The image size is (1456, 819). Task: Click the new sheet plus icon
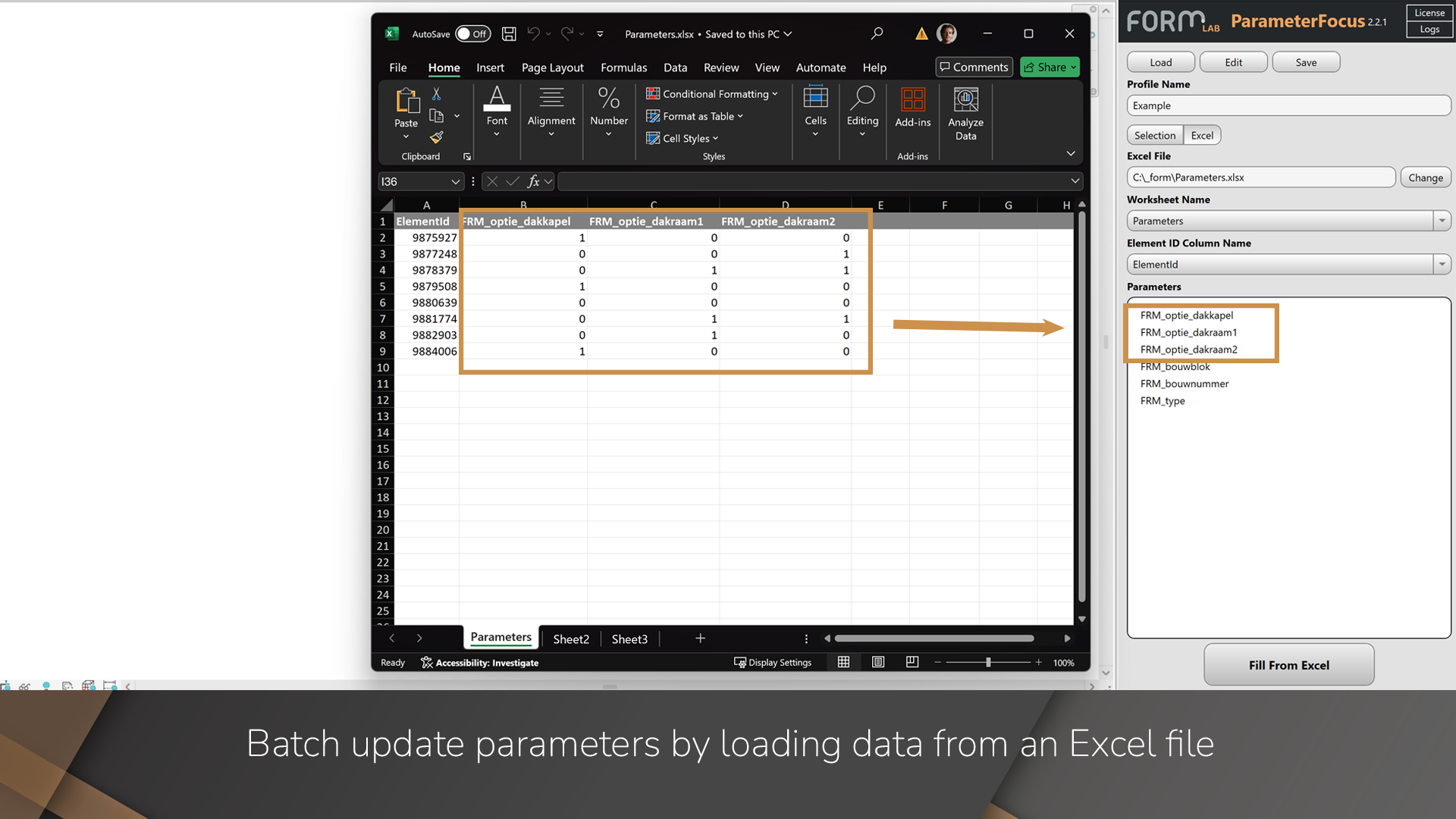pyautogui.click(x=700, y=639)
